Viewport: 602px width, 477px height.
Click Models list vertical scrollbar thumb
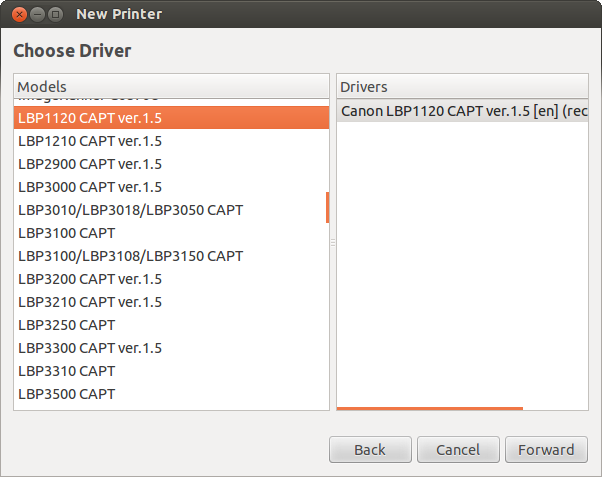[x=327, y=207]
